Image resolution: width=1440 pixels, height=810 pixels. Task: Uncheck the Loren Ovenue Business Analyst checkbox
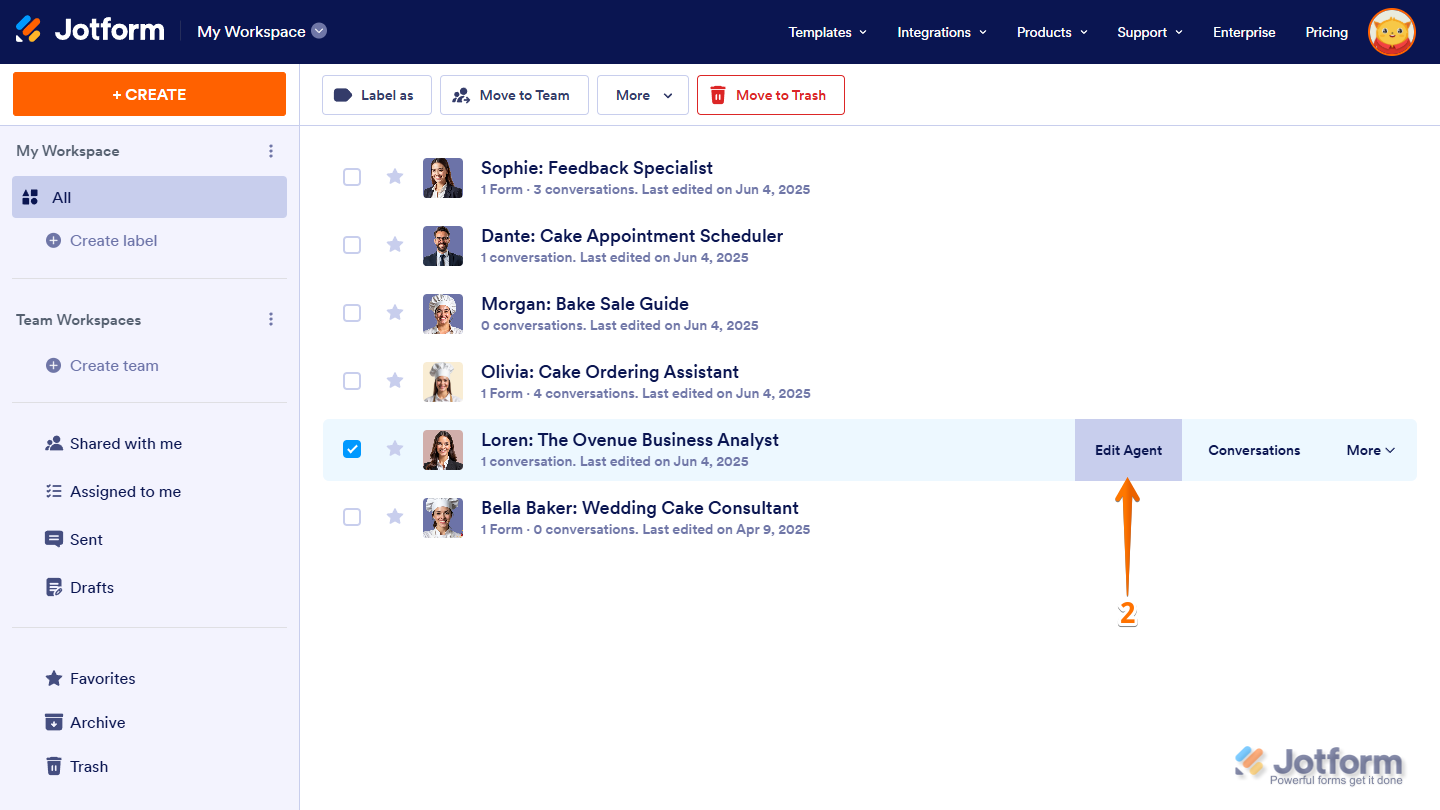coord(352,449)
